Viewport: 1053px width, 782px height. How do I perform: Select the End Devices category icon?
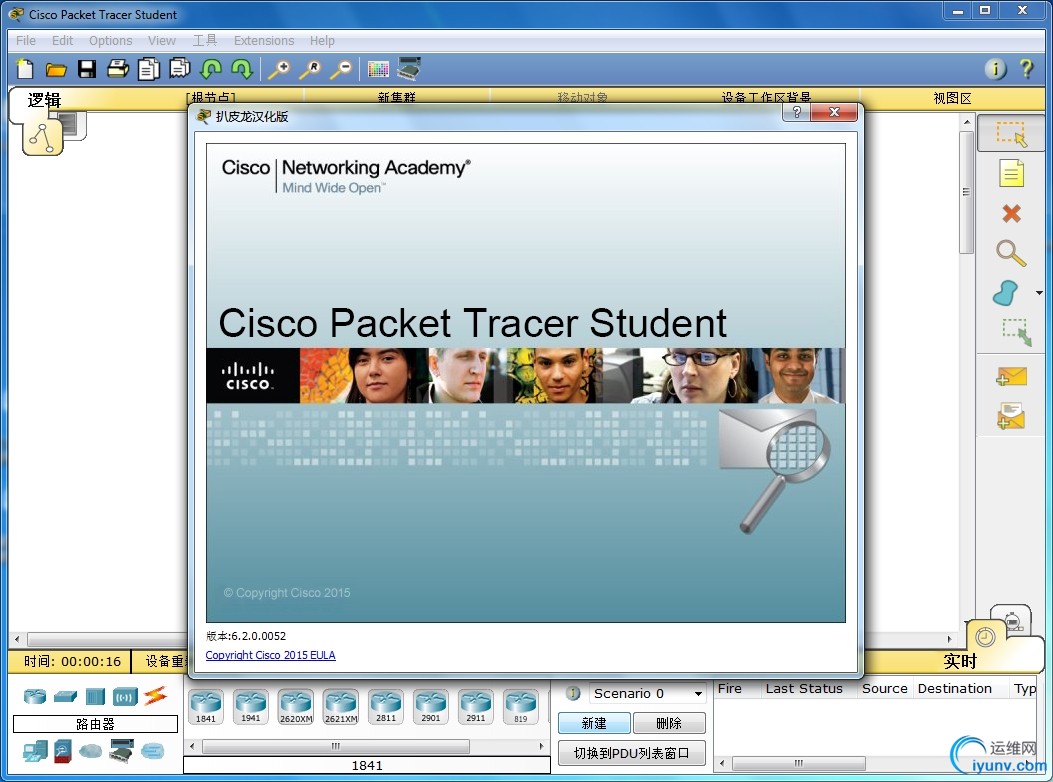35,751
